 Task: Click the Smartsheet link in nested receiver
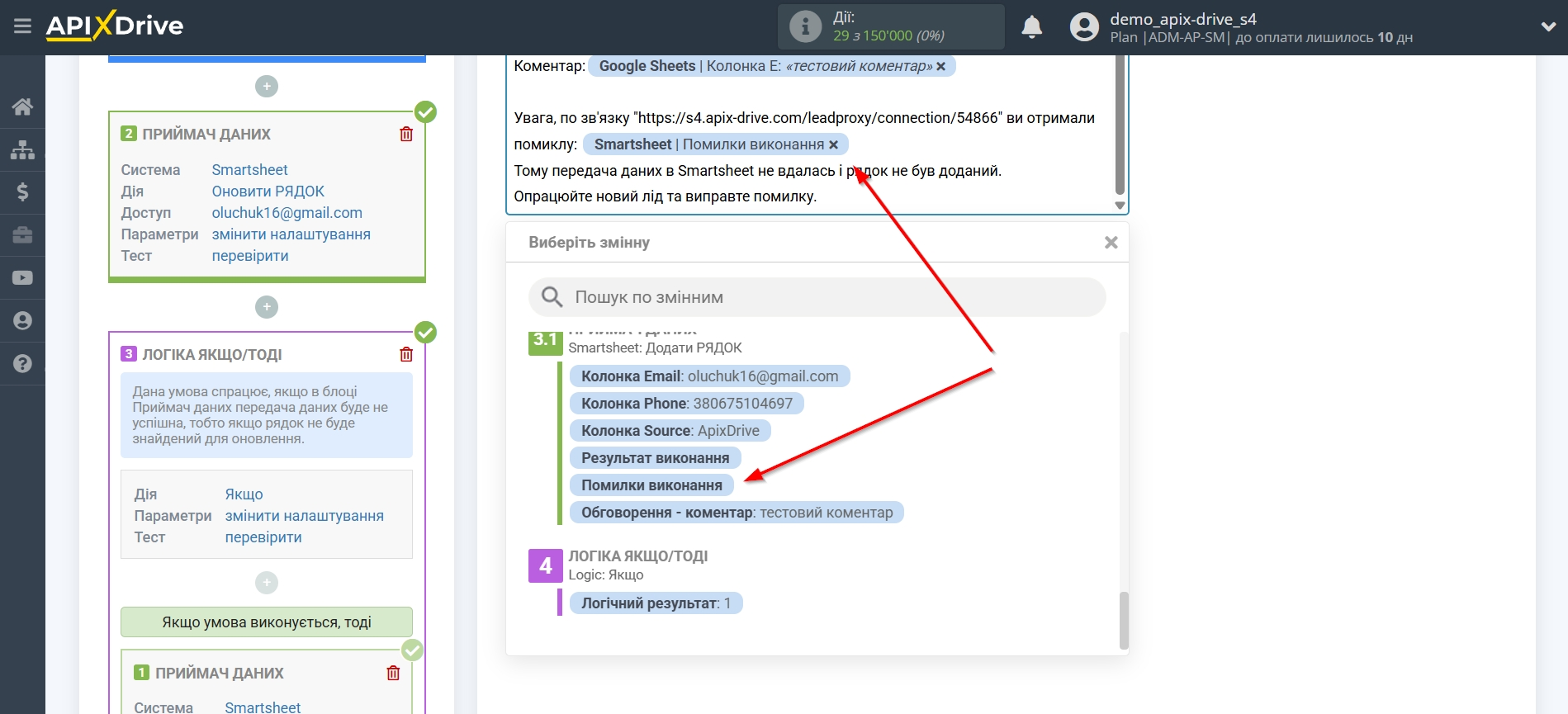263,707
